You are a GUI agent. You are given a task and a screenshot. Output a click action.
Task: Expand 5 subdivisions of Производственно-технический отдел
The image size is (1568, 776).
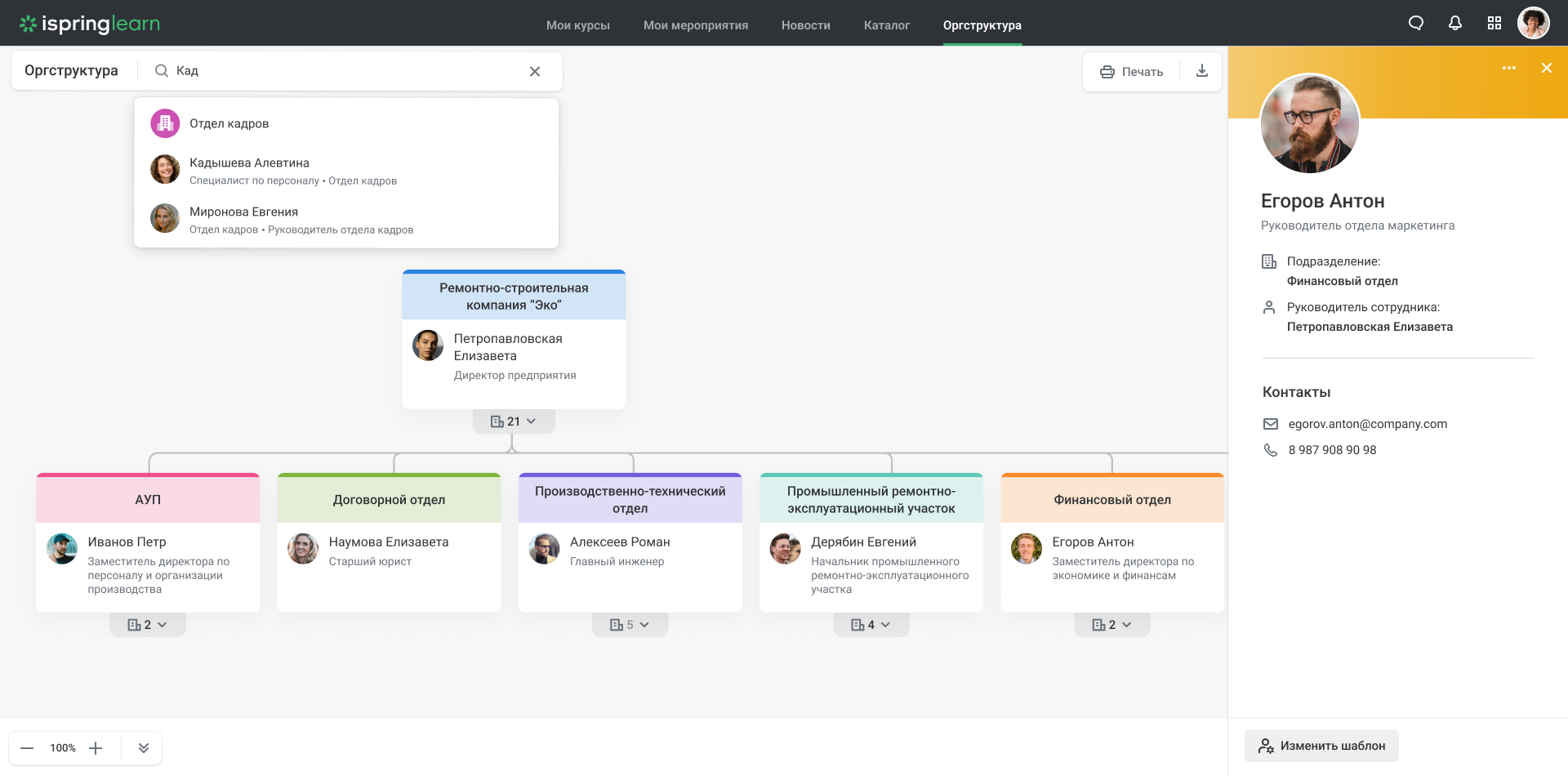[630, 624]
